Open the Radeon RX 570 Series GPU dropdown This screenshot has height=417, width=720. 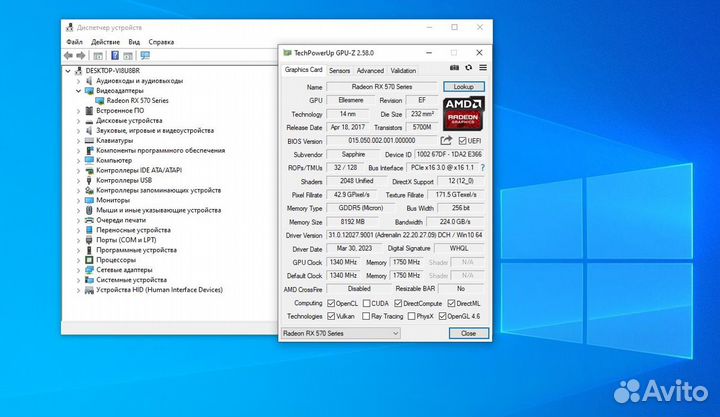pyautogui.click(x=340, y=332)
